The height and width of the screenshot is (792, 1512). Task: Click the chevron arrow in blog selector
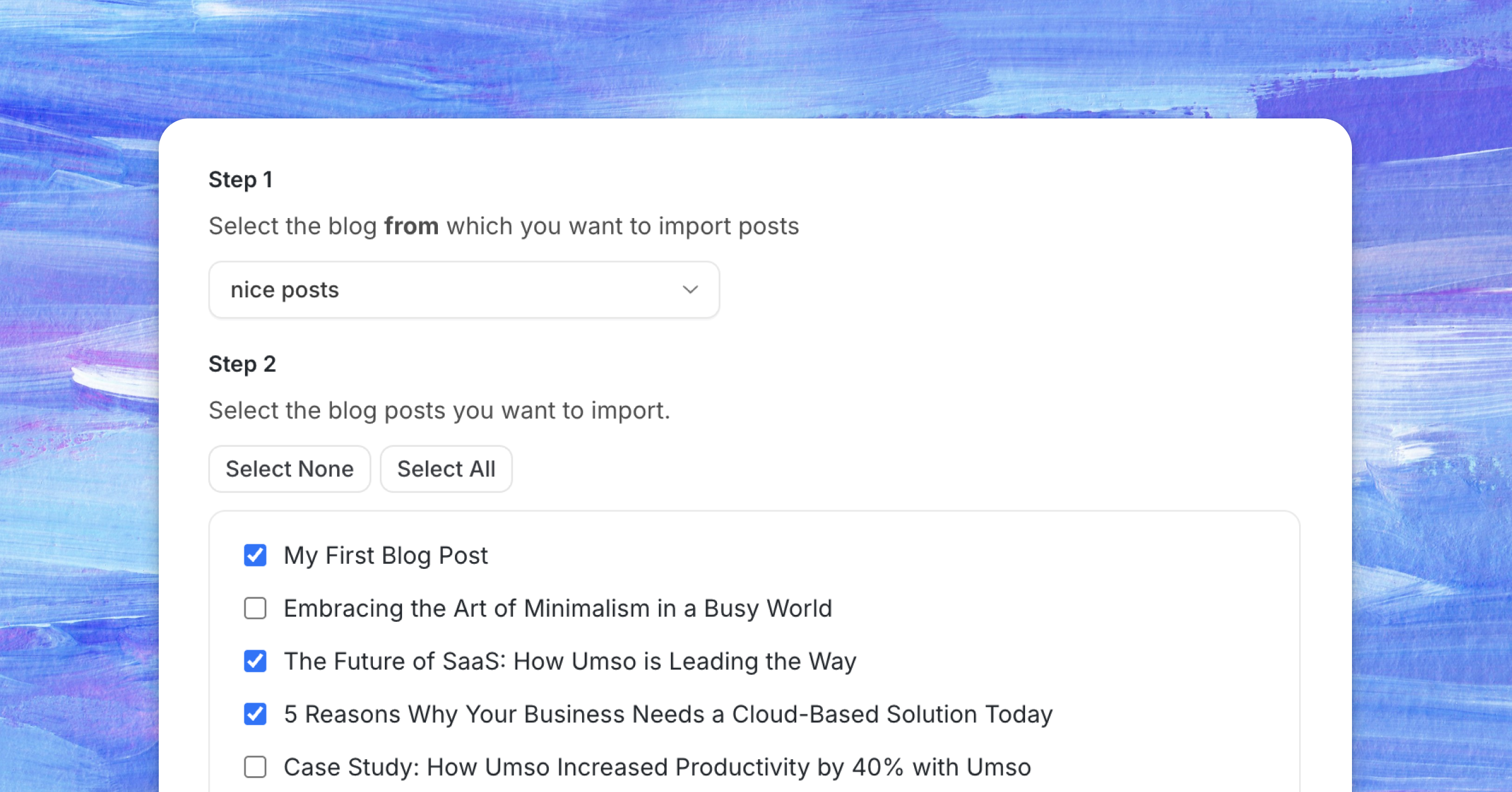click(690, 290)
